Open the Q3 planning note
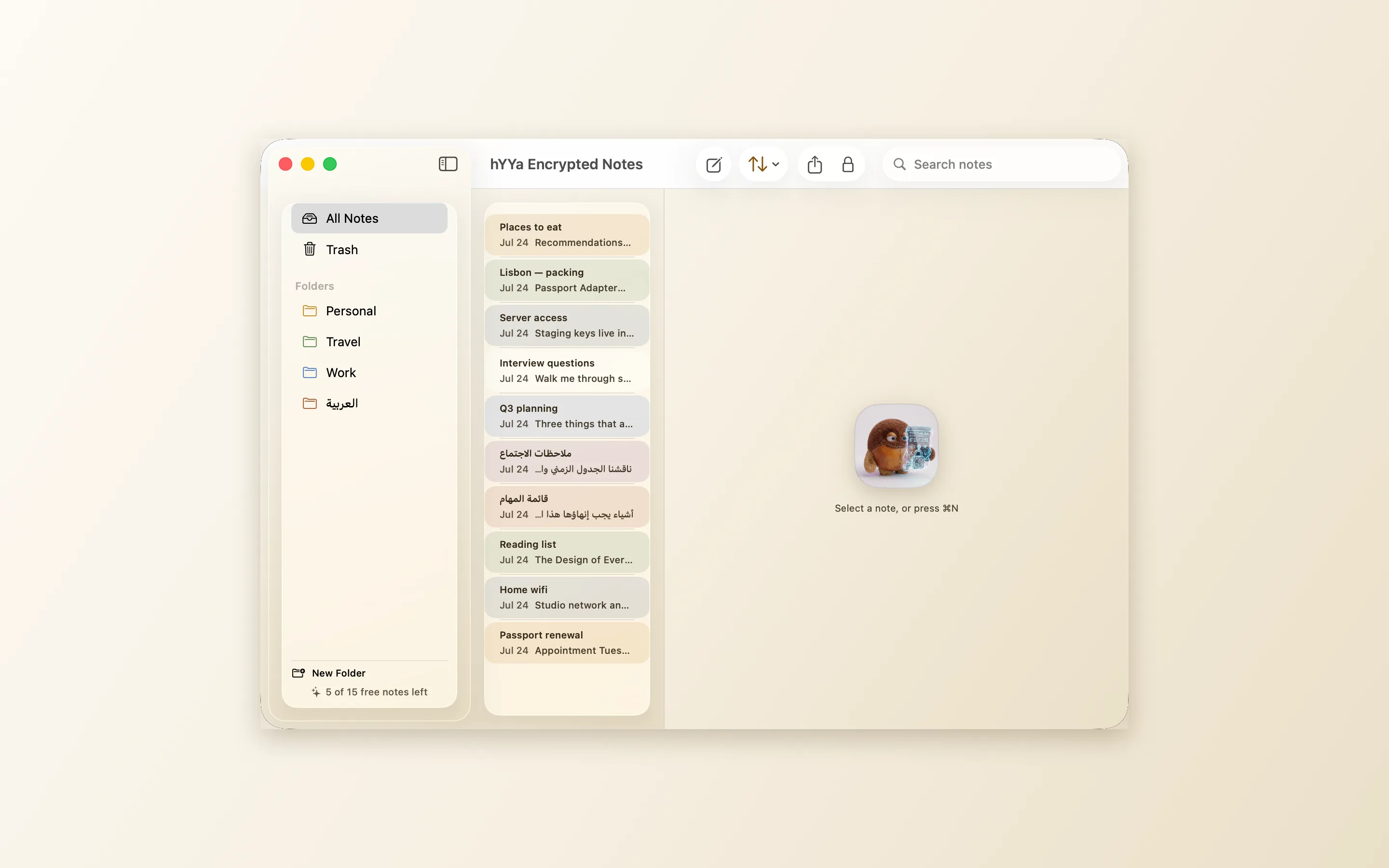Screen dimensions: 1389x868 click(x=567, y=416)
